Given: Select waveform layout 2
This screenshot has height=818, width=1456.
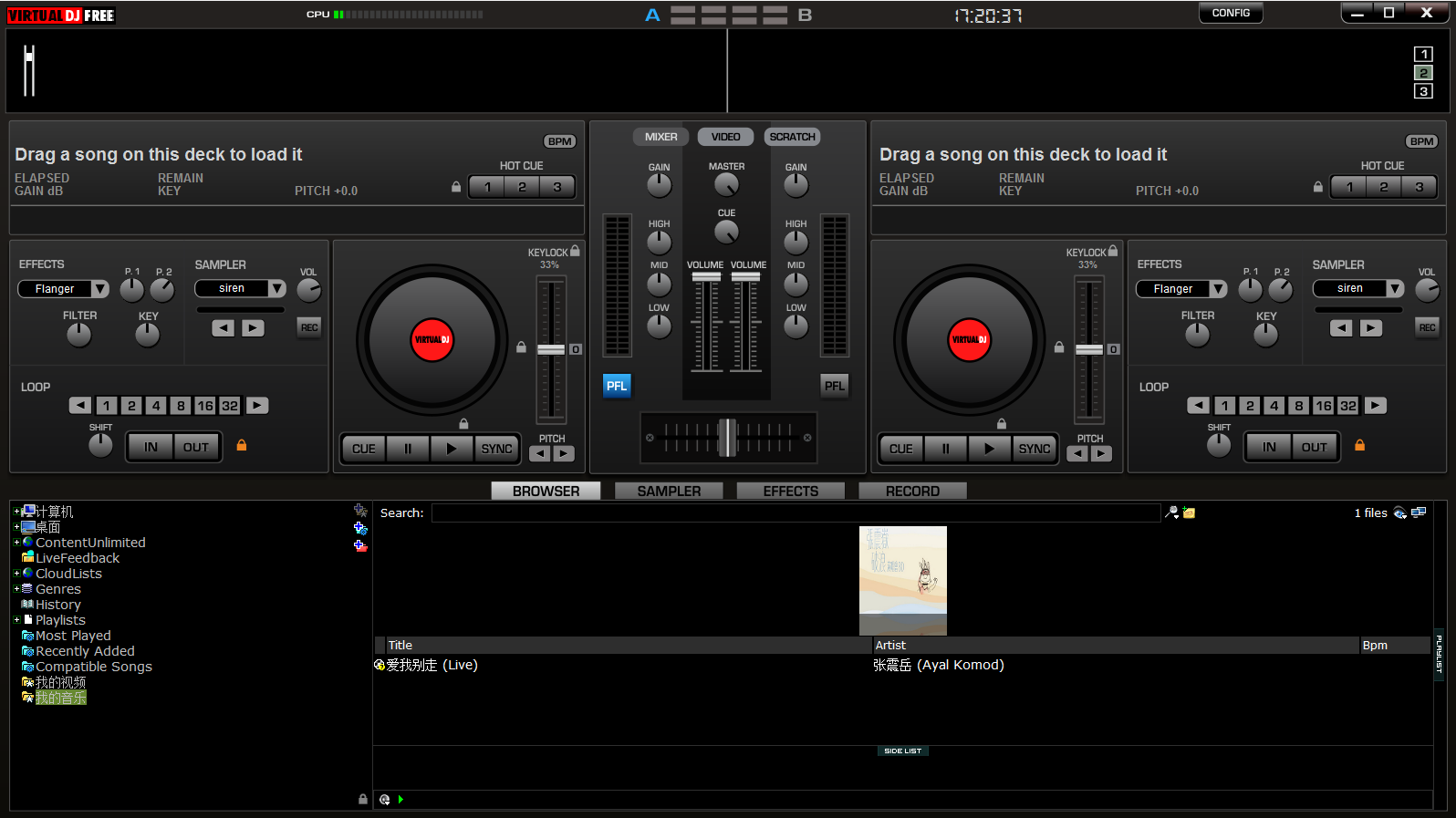Looking at the screenshot, I should pos(1423,73).
